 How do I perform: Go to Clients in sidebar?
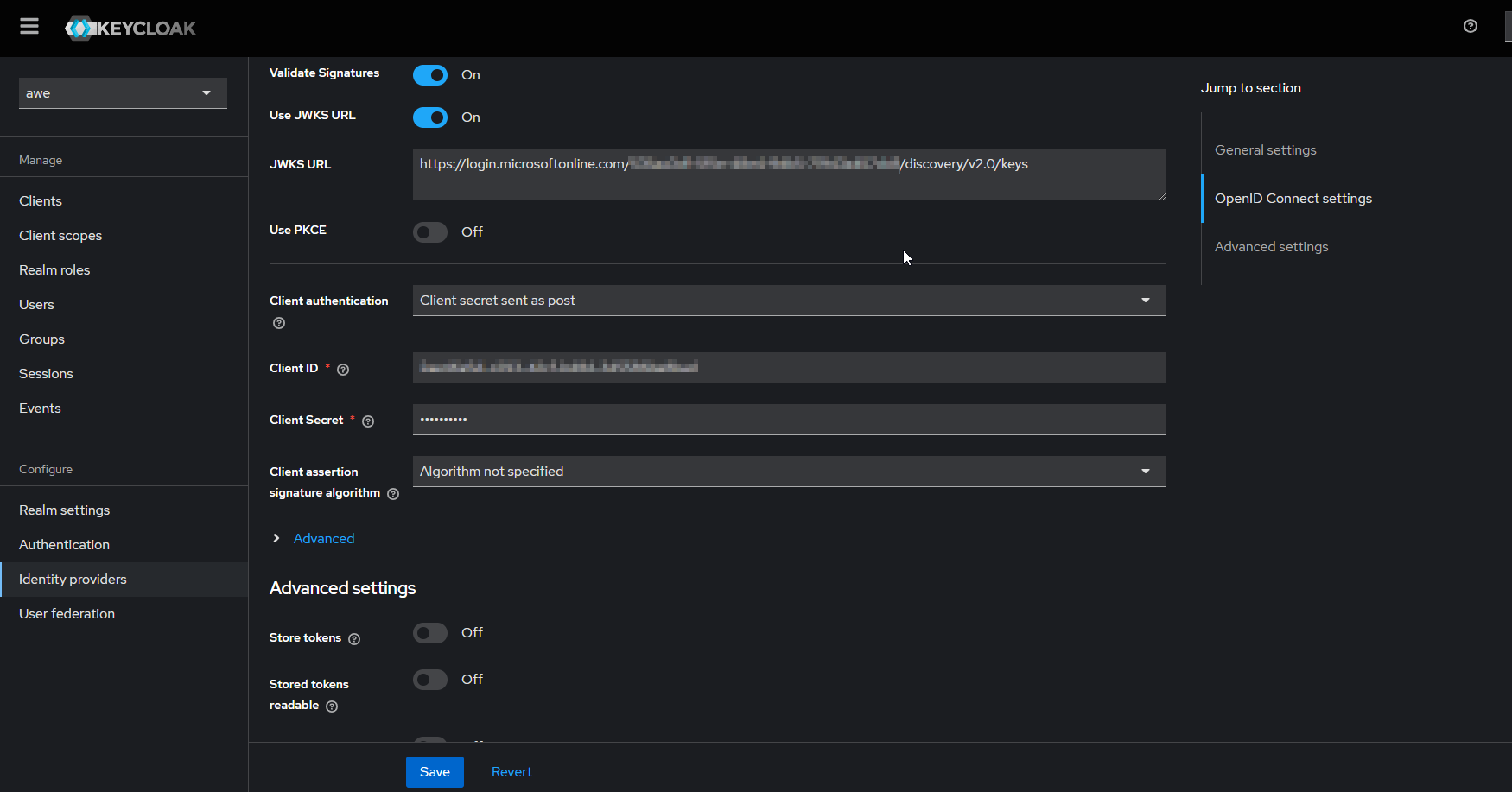click(x=41, y=201)
